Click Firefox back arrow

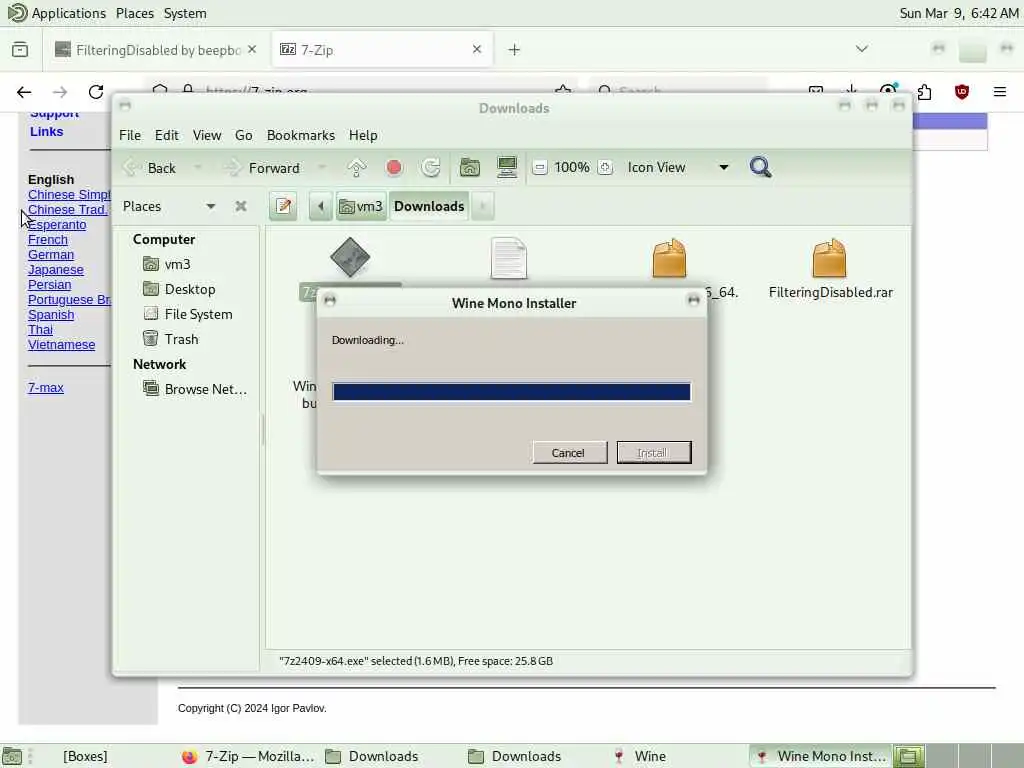point(24,92)
